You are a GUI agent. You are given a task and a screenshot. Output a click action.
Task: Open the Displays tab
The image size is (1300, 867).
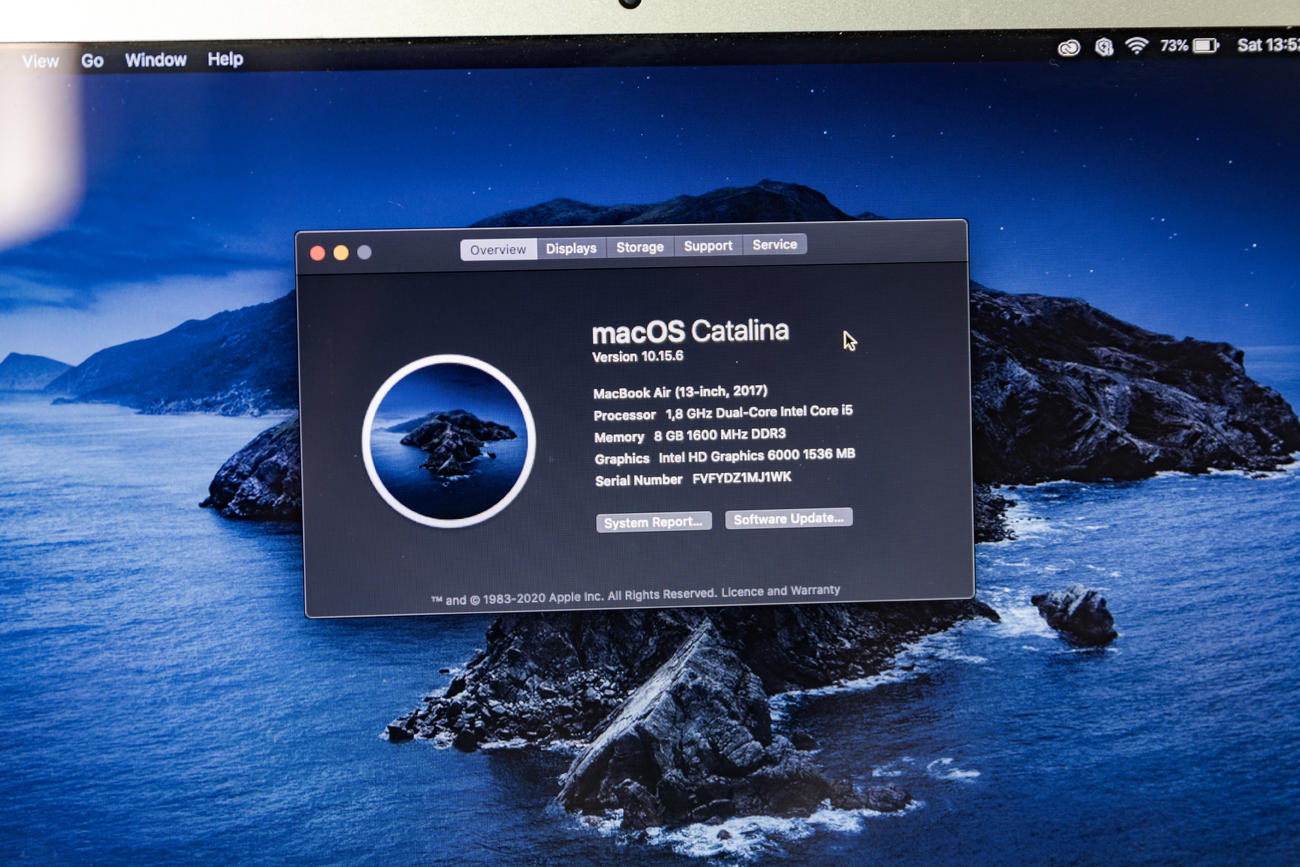pos(571,248)
